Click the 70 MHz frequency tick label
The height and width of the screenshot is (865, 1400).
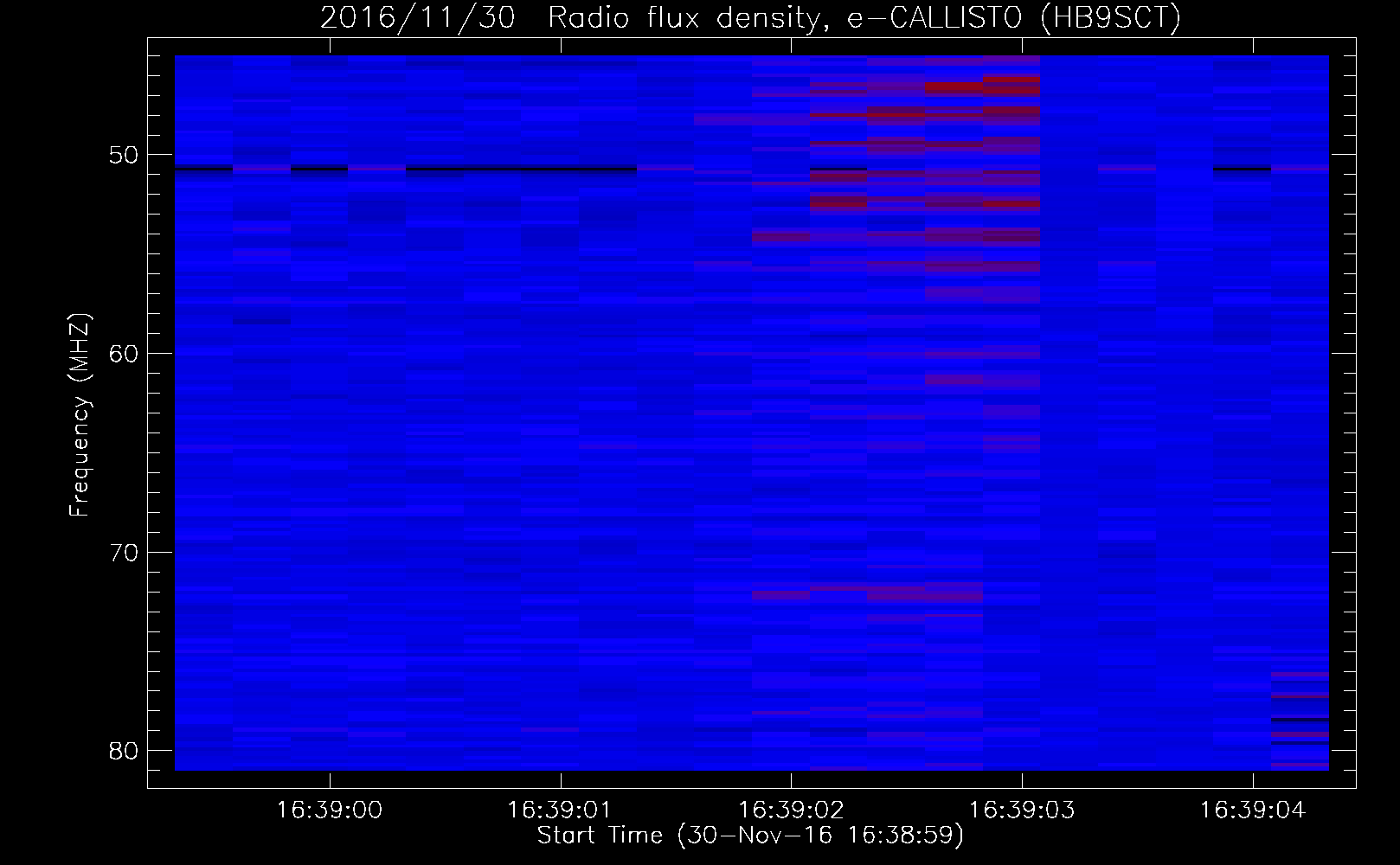coord(125,552)
